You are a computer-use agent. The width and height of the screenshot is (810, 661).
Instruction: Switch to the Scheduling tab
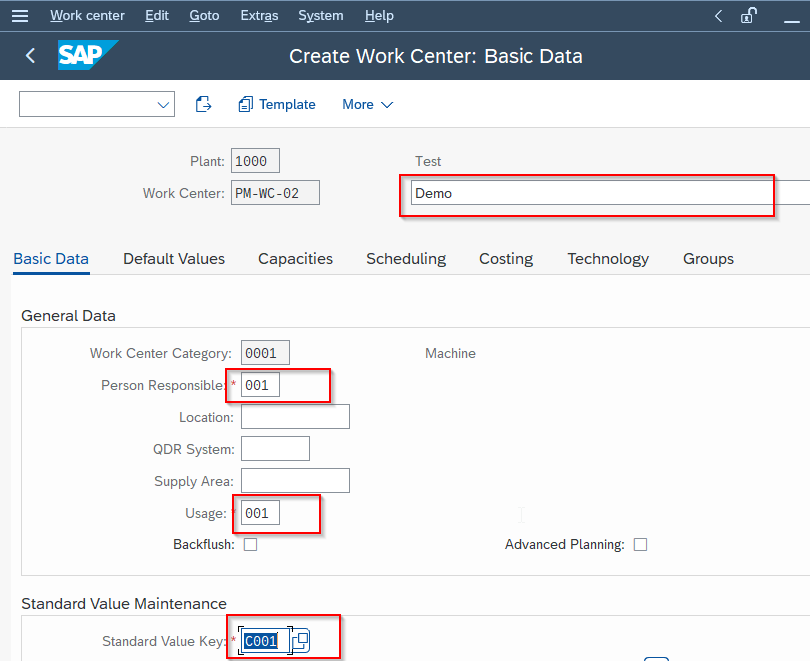point(405,258)
